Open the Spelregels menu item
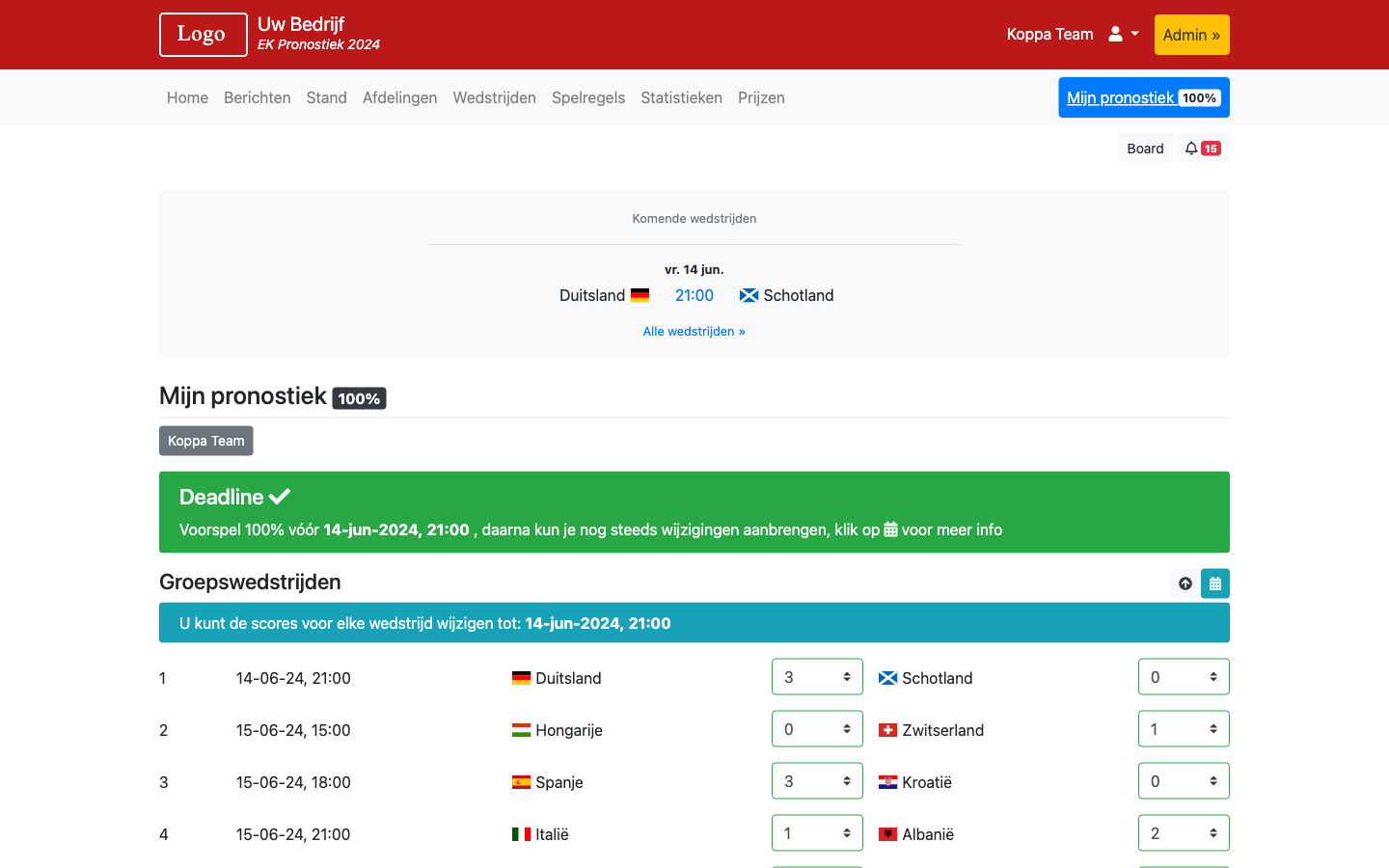Screen dimensions: 1389x868 [588, 97]
